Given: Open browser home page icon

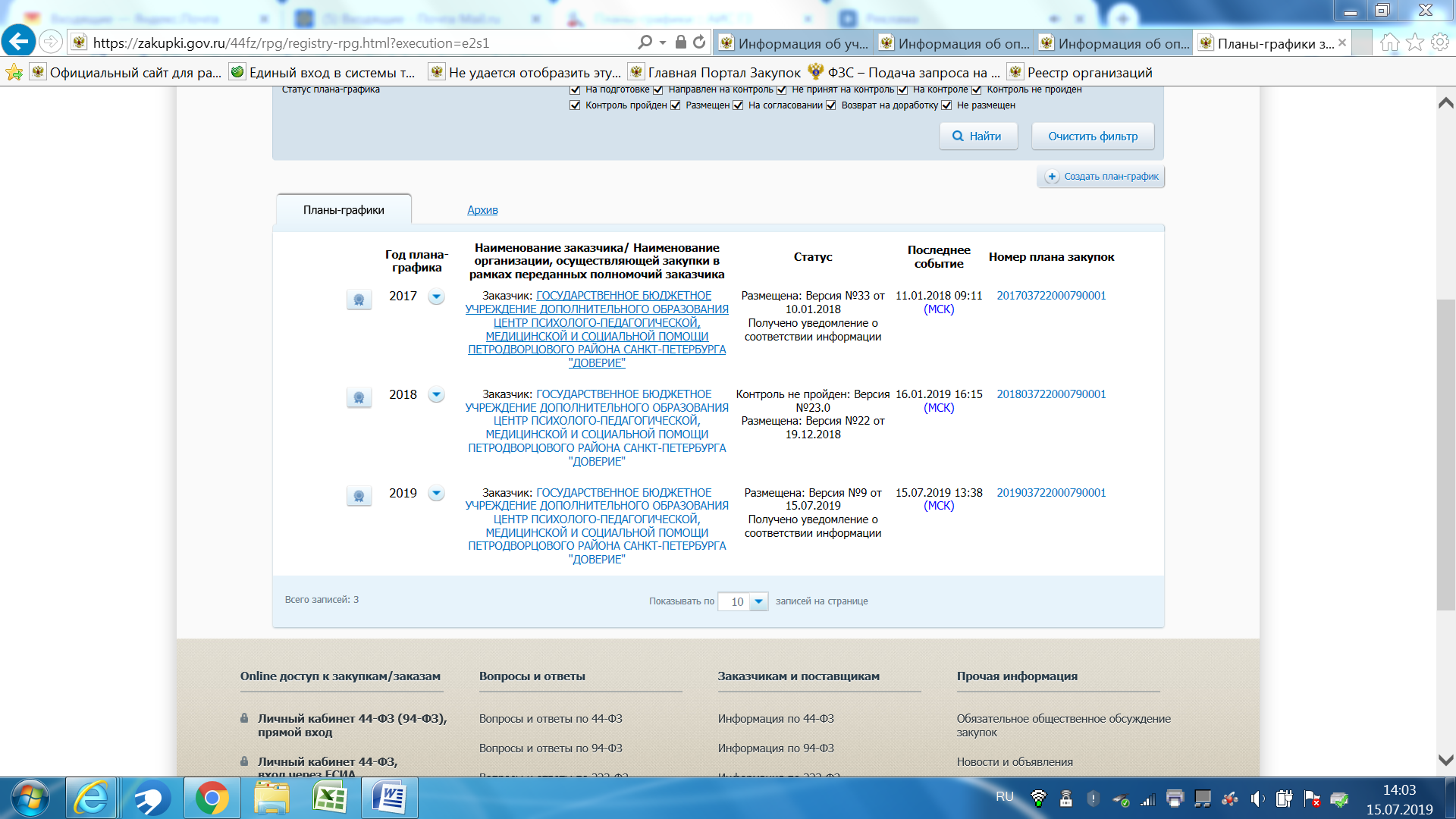Looking at the screenshot, I should pyautogui.click(x=1389, y=42).
